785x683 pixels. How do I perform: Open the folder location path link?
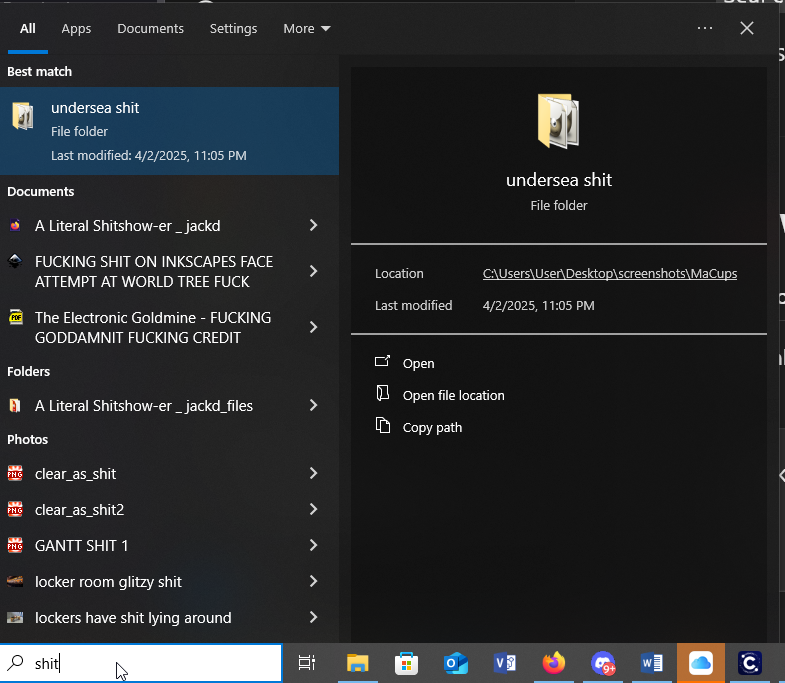pyautogui.click(x=609, y=273)
